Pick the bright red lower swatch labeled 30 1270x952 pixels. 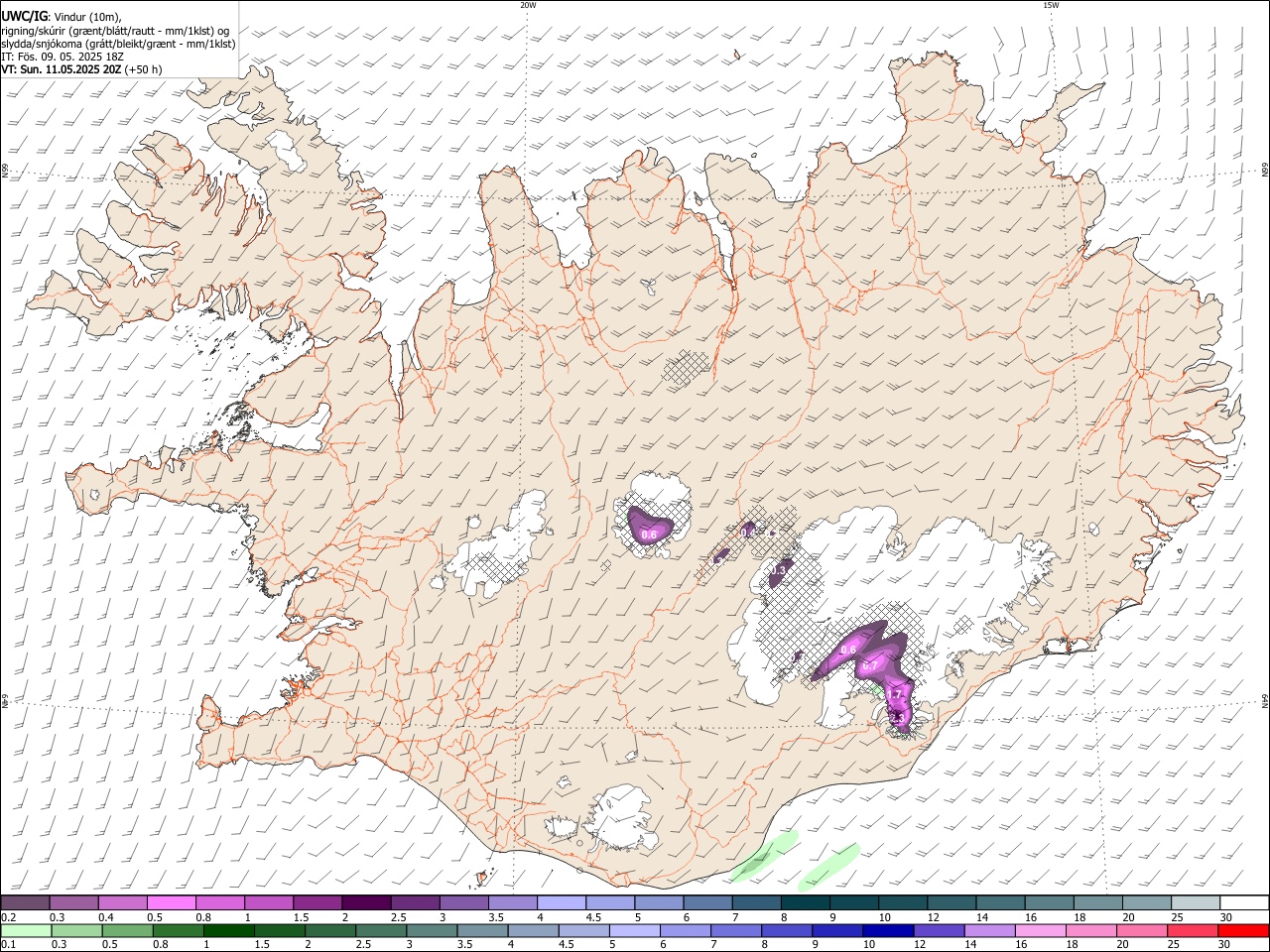point(1244,930)
